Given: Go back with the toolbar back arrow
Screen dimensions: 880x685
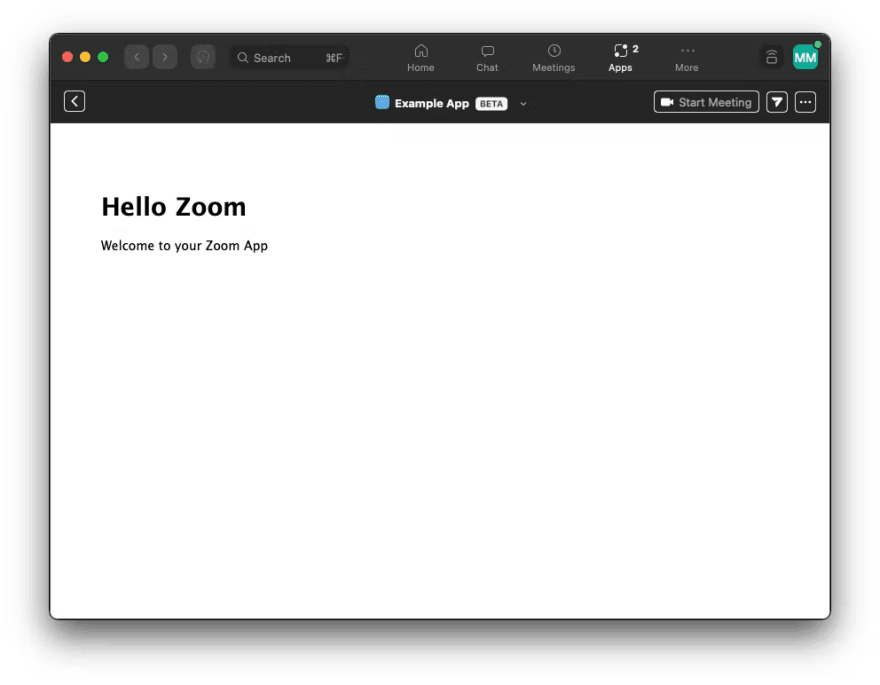Looking at the screenshot, I should pyautogui.click(x=136, y=57).
